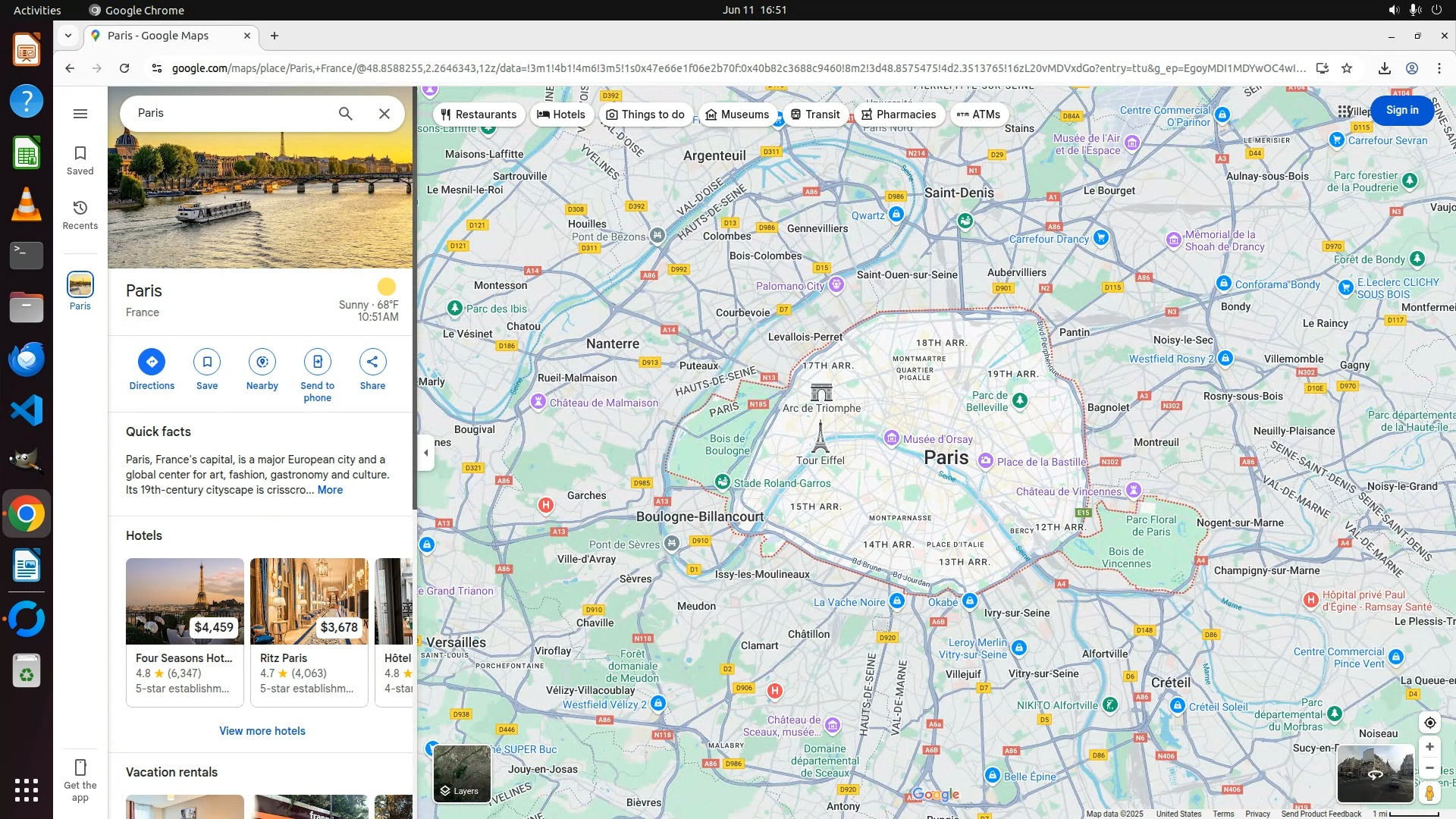Image resolution: width=1456 pixels, height=819 pixels.
Task: Click the Sign in button
Action: point(1401,110)
